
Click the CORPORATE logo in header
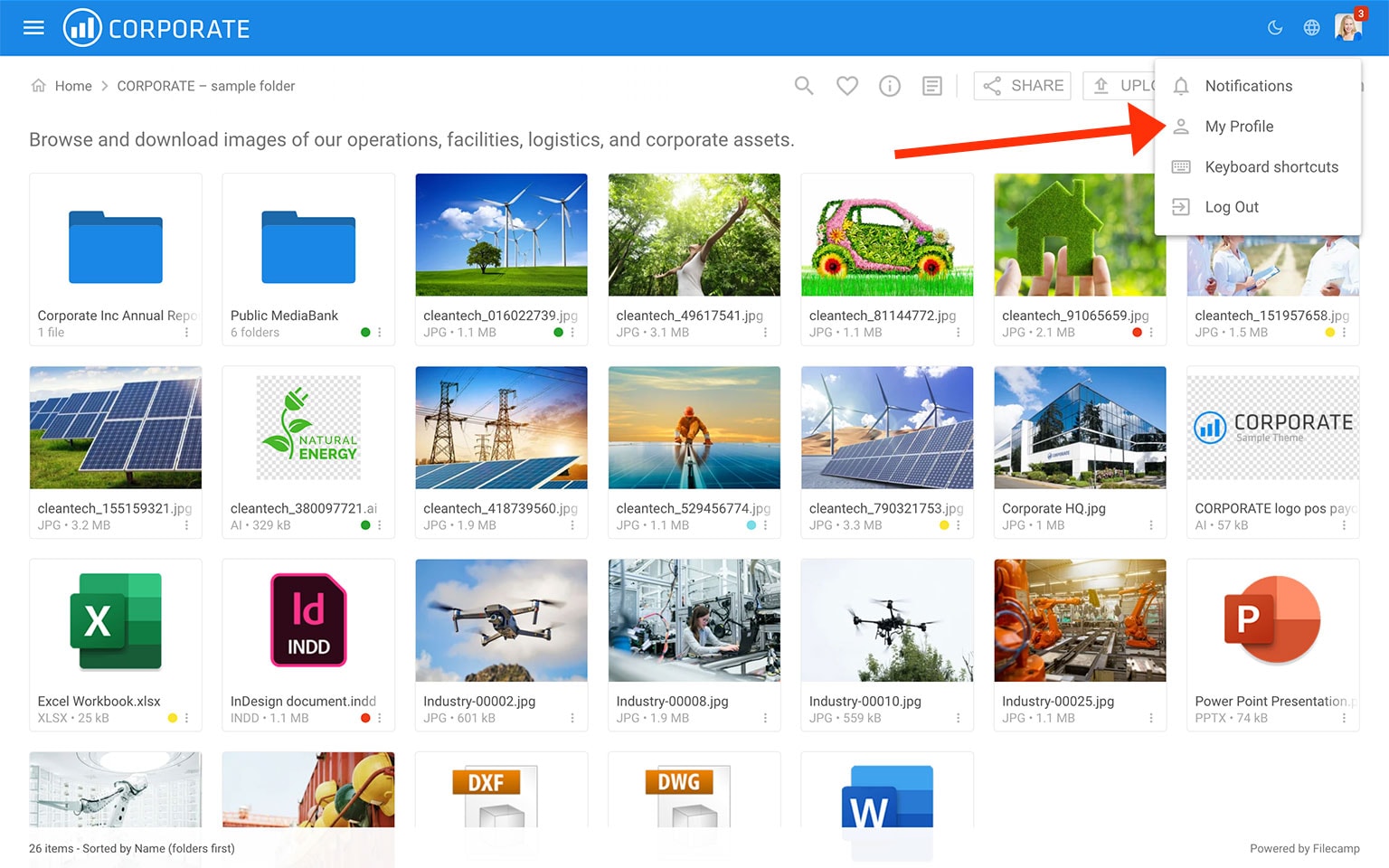156,28
